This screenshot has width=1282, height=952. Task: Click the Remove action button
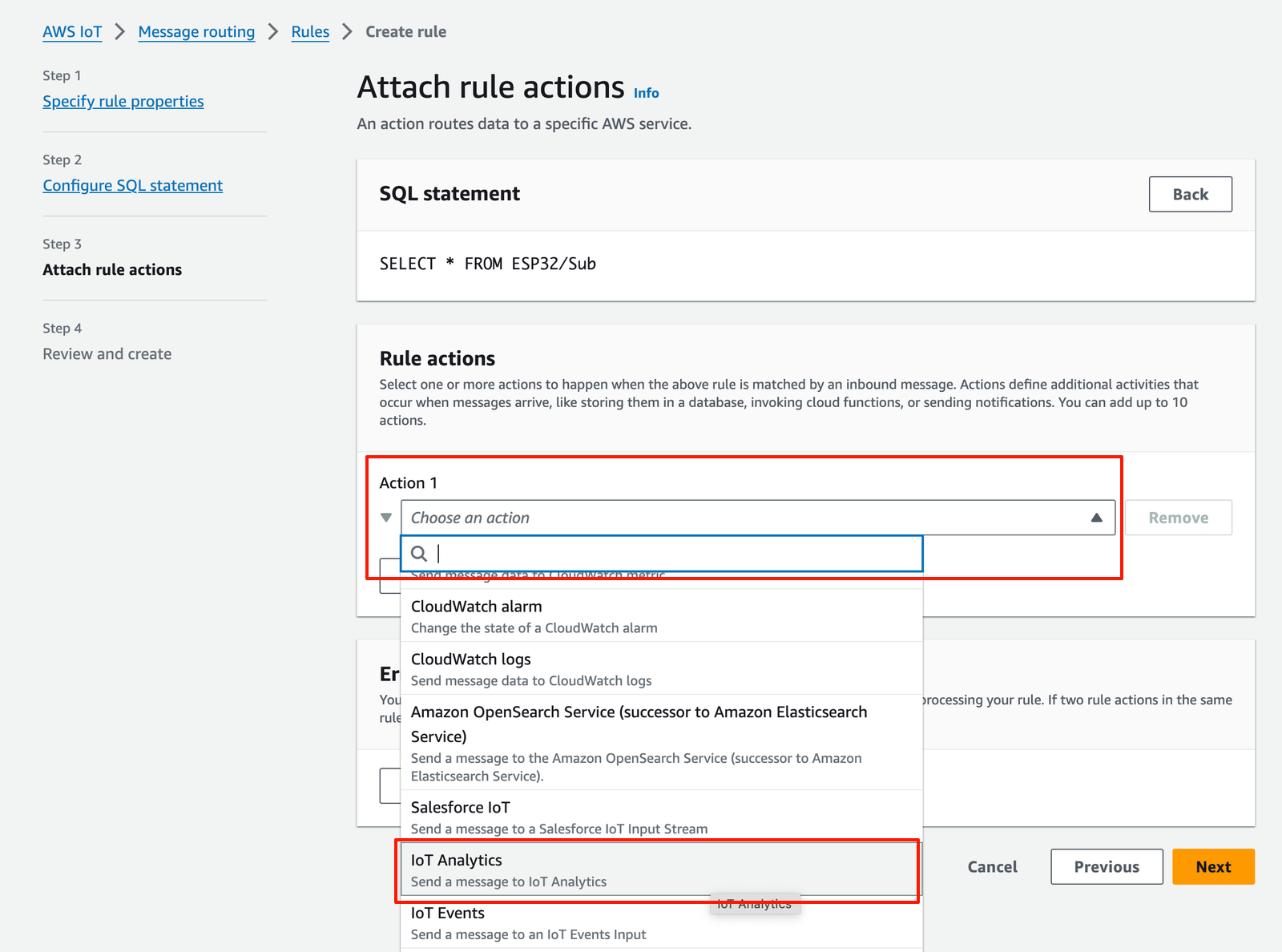(x=1178, y=518)
